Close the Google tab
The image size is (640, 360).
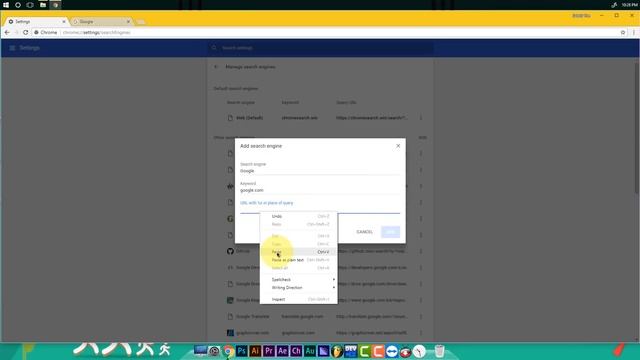[x=128, y=21]
